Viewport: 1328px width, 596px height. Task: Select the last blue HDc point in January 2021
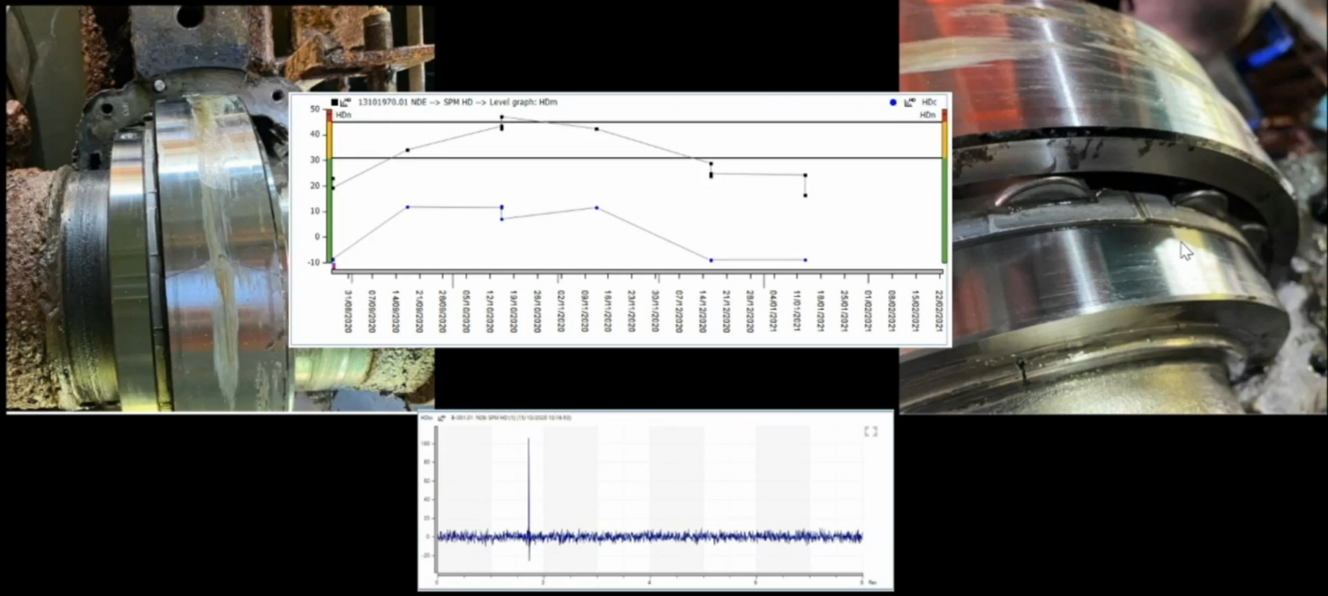(805, 260)
